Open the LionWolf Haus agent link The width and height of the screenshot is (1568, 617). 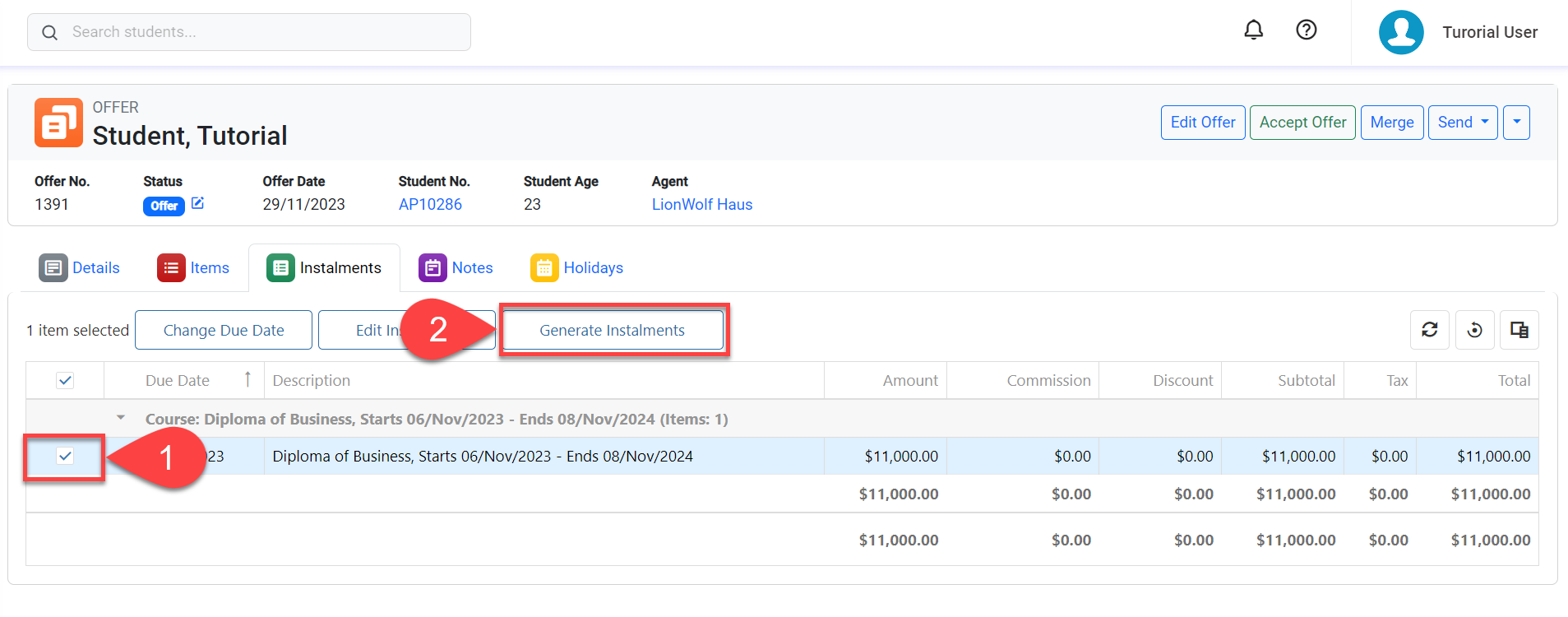click(x=701, y=204)
